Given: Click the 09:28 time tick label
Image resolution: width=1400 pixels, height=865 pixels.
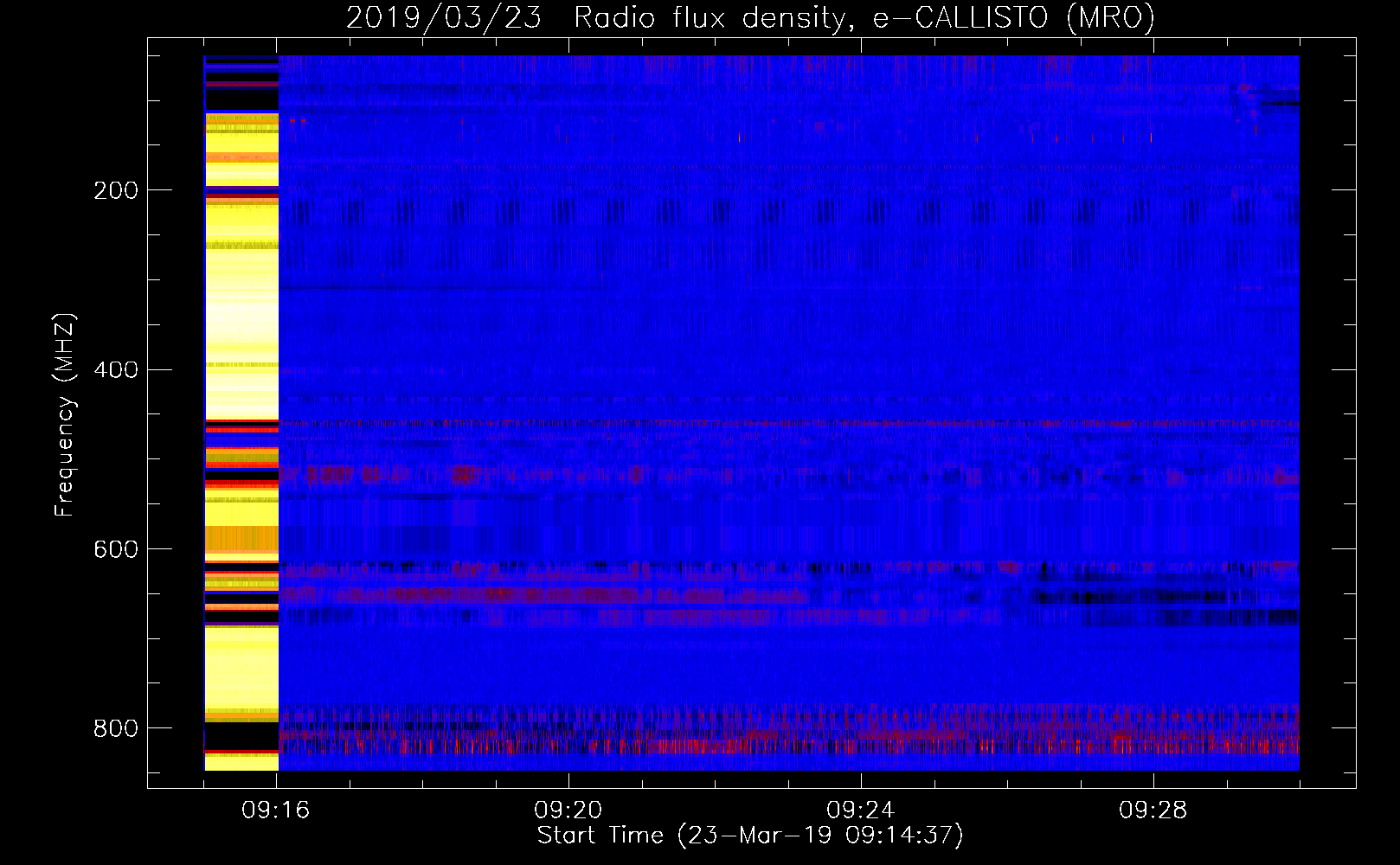Looking at the screenshot, I should click(1153, 811).
